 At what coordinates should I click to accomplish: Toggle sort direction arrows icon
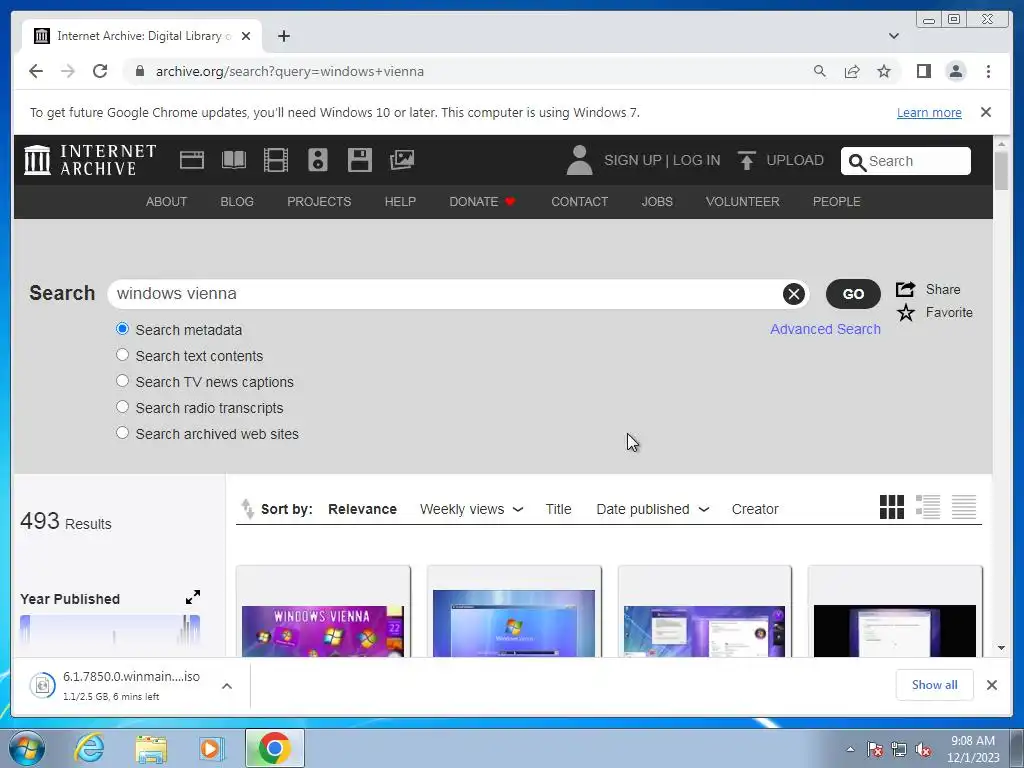tap(247, 509)
